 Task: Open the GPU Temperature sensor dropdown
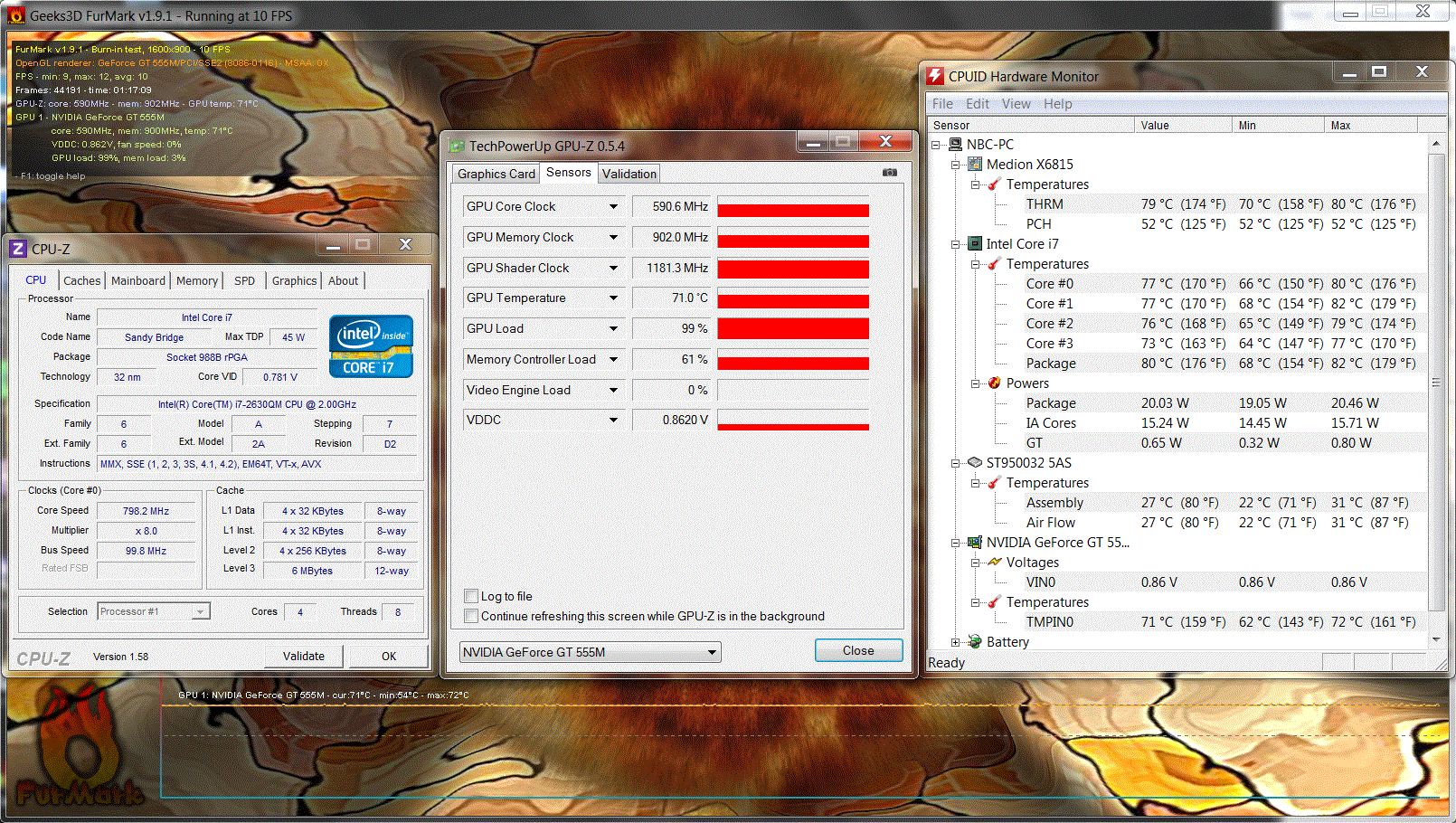[x=613, y=298]
